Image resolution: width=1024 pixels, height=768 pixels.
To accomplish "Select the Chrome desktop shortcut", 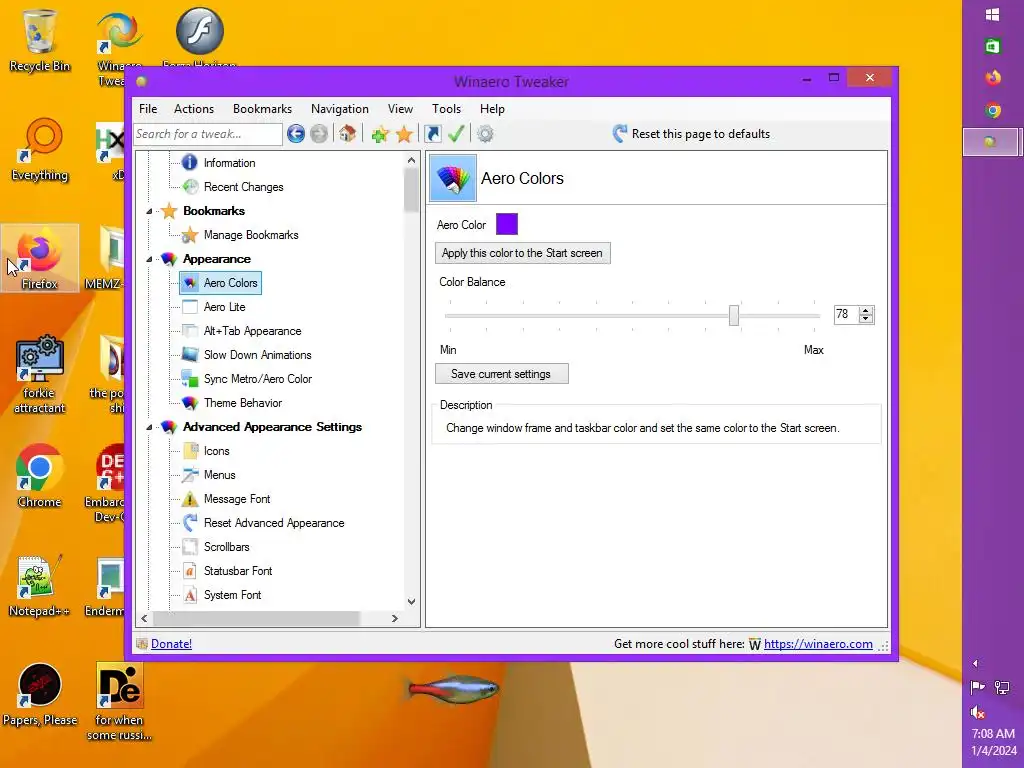I will (39, 477).
